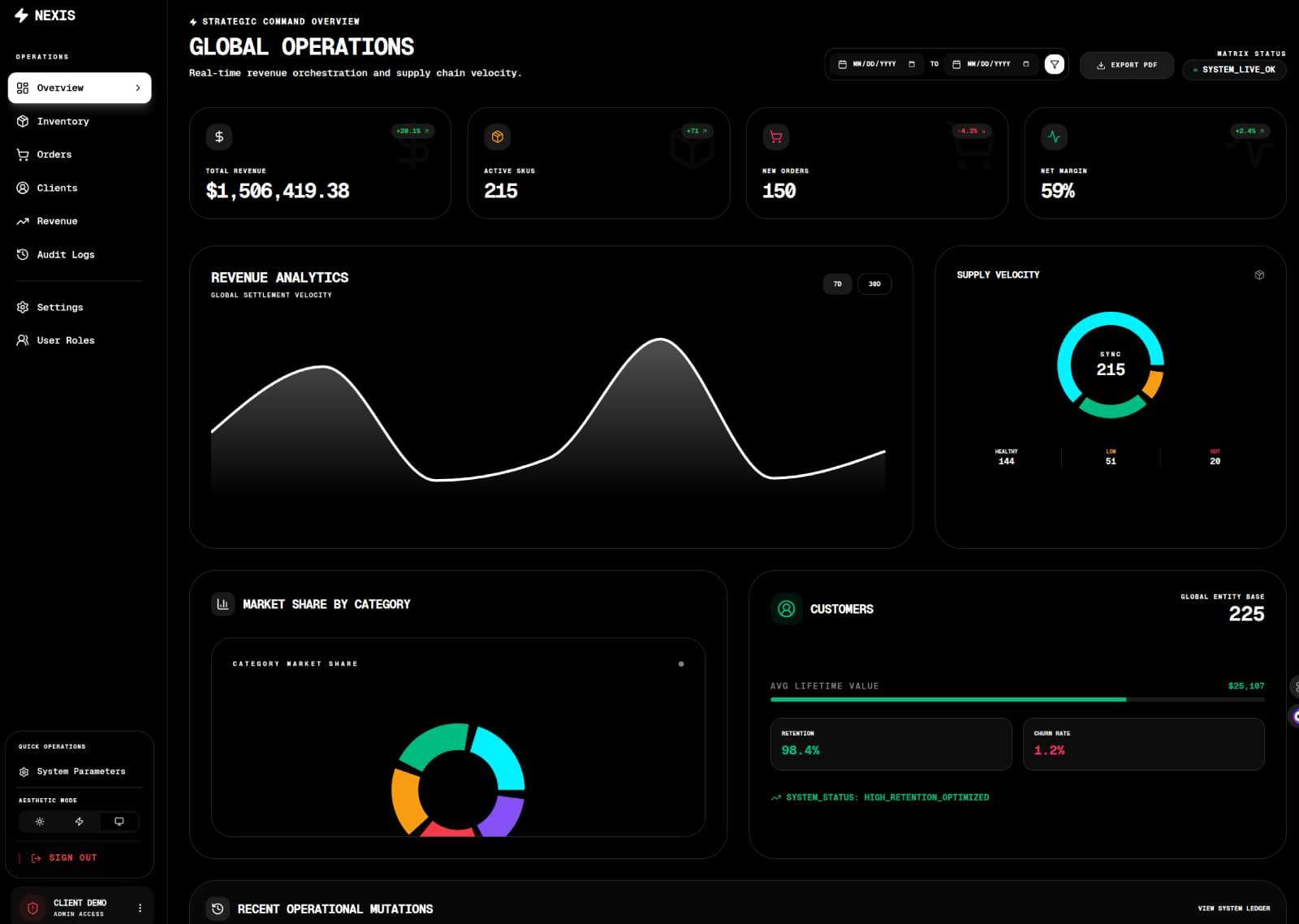The height and width of the screenshot is (924, 1299).
Task: Expand the Overview menu chevron
Action: (138, 88)
